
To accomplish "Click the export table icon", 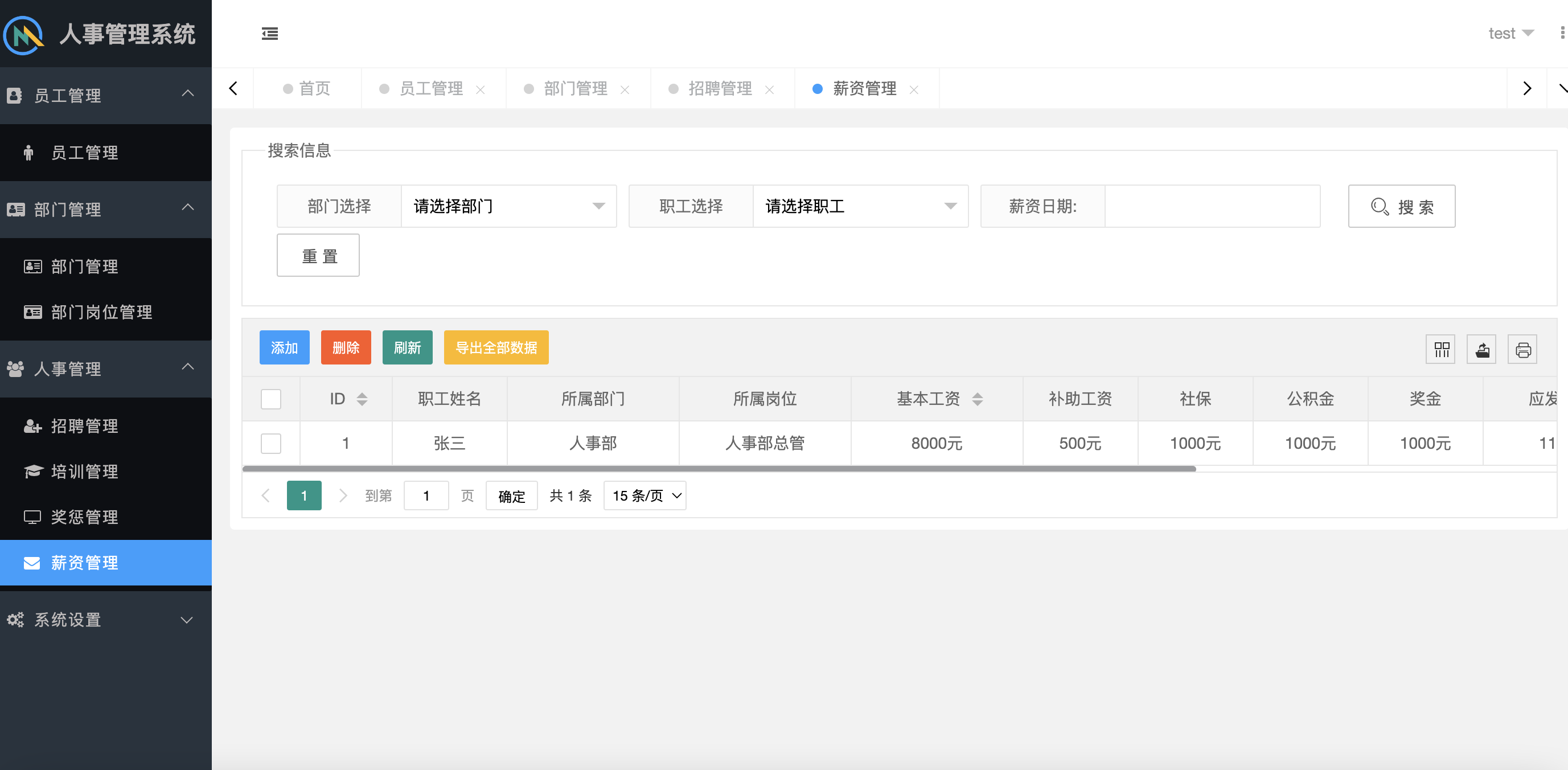I will tap(1482, 349).
